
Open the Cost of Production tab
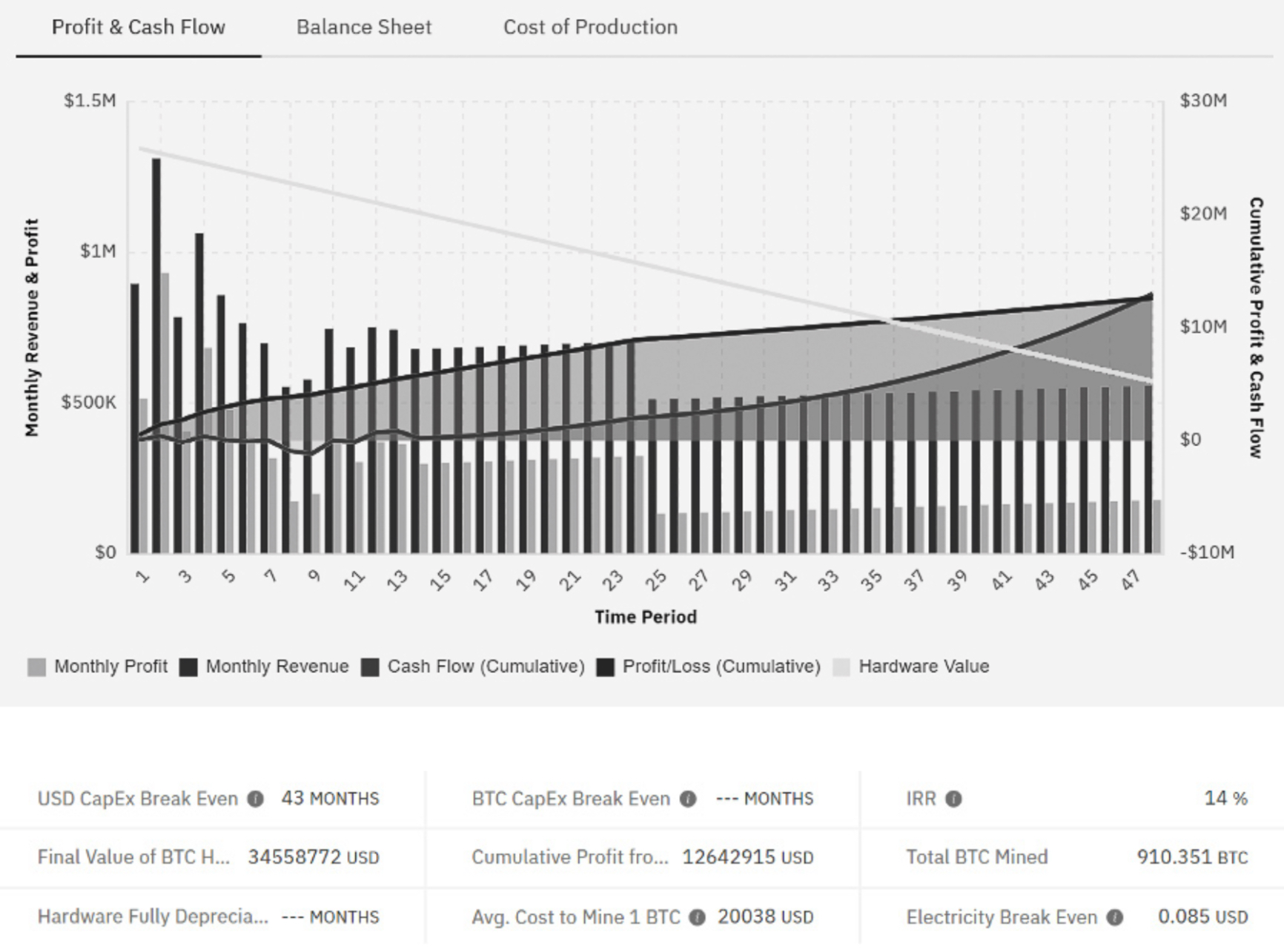pos(590,27)
